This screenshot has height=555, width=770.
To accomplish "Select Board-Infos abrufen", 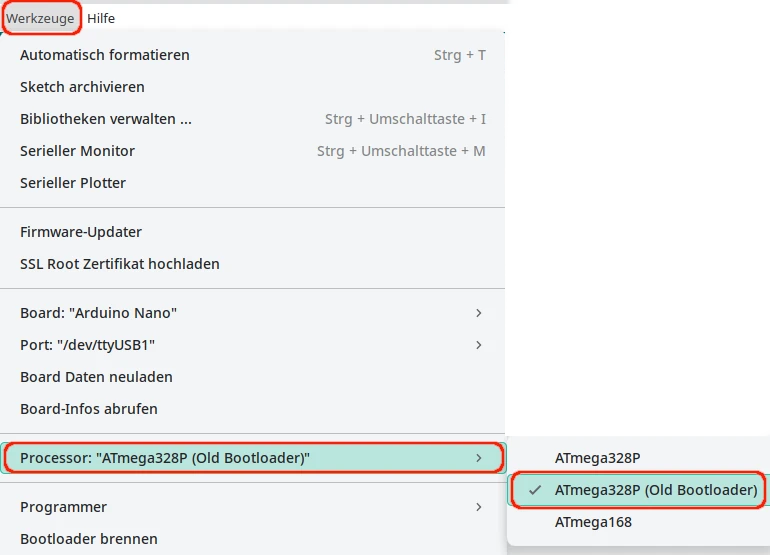I will tap(89, 409).
